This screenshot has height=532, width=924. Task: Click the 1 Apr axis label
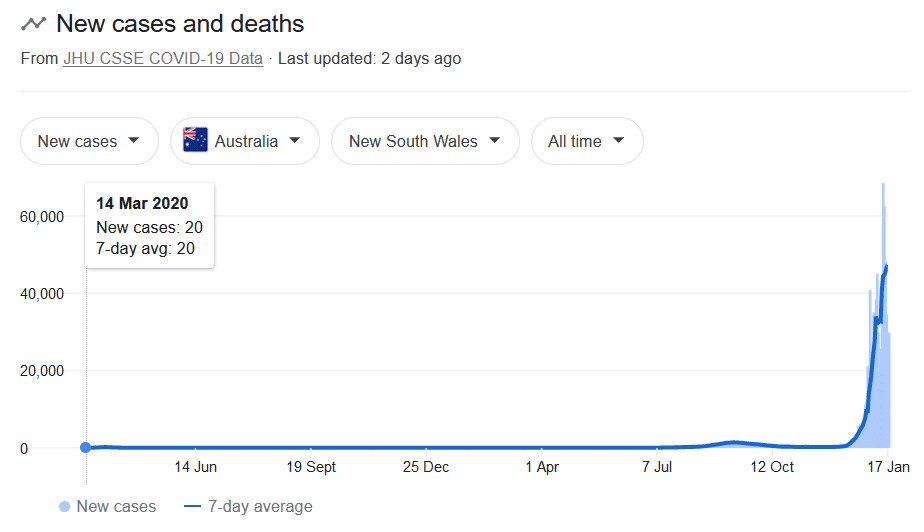point(542,467)
